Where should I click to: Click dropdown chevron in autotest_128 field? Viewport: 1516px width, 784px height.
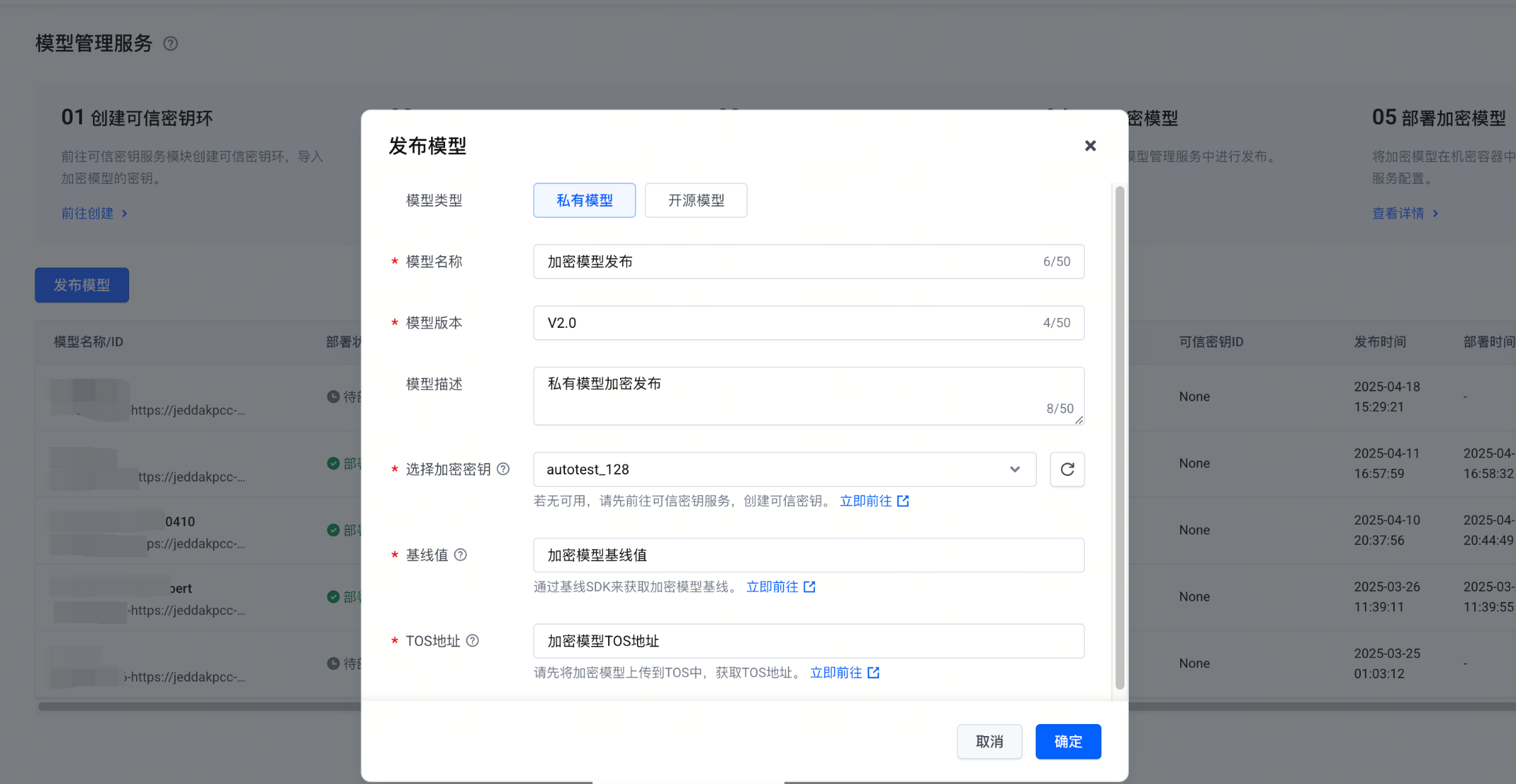pyautogui.click(x=1014, y=470)
